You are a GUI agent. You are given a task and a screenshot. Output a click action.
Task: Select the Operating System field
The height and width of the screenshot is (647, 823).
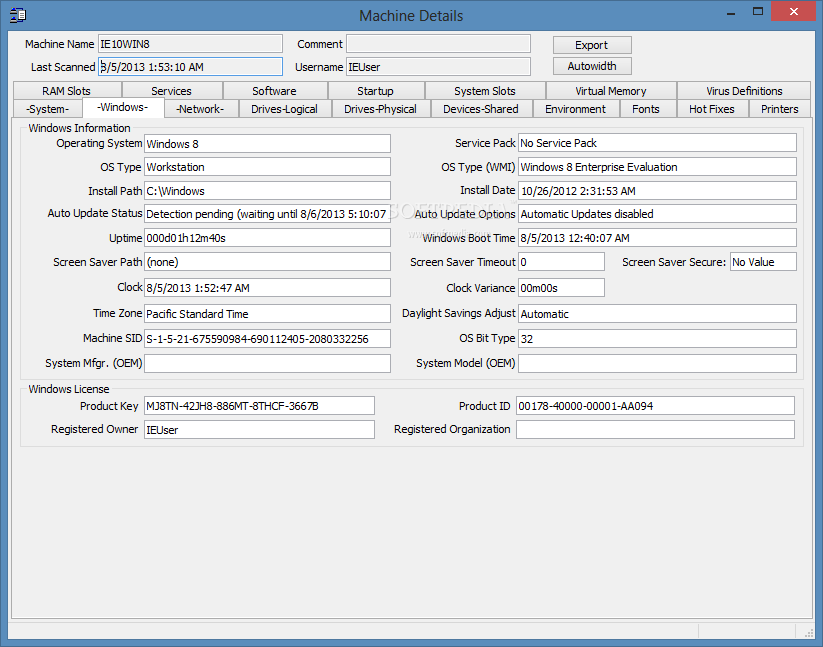(268, 144)
